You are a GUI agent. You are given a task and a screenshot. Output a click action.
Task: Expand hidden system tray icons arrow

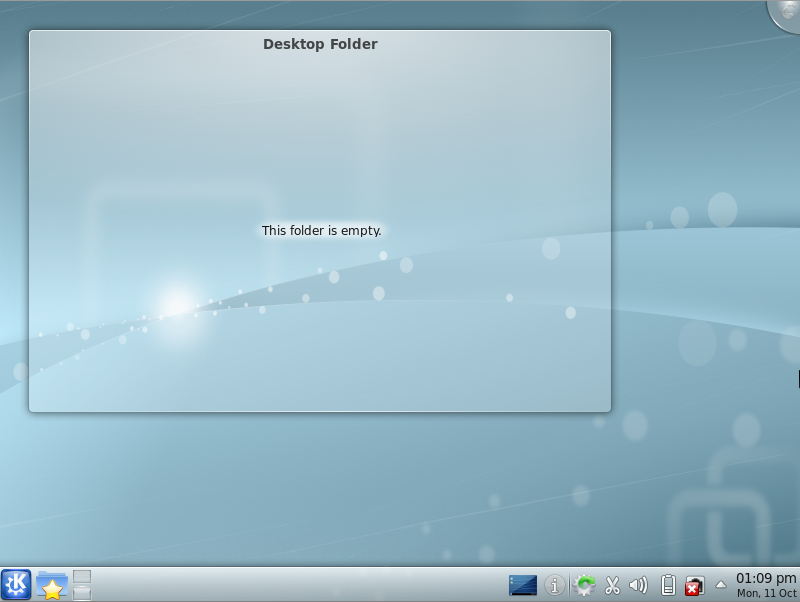tap(720, 585)
